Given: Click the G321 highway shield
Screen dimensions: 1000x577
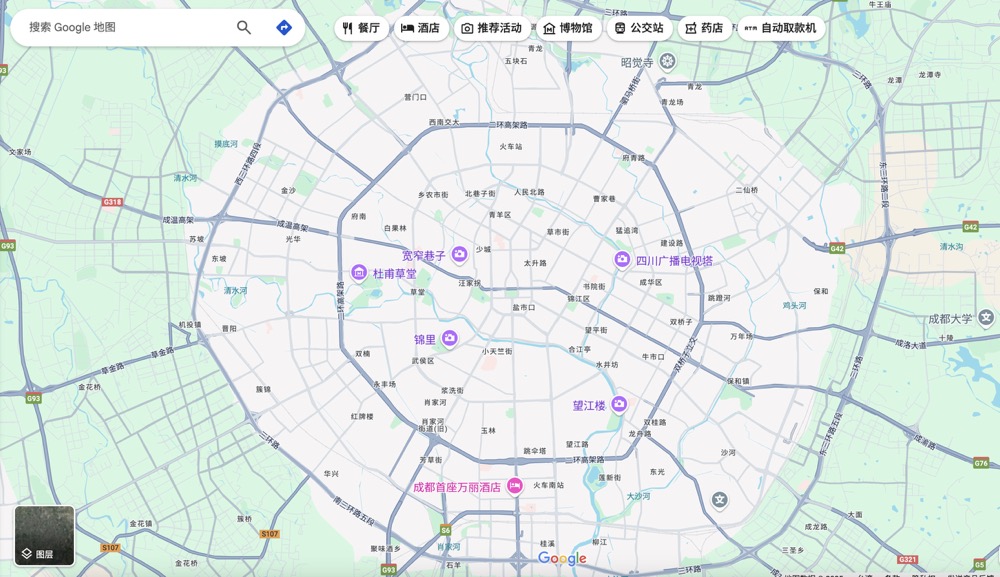Looking at the screenshot, I should coord(908,559).
